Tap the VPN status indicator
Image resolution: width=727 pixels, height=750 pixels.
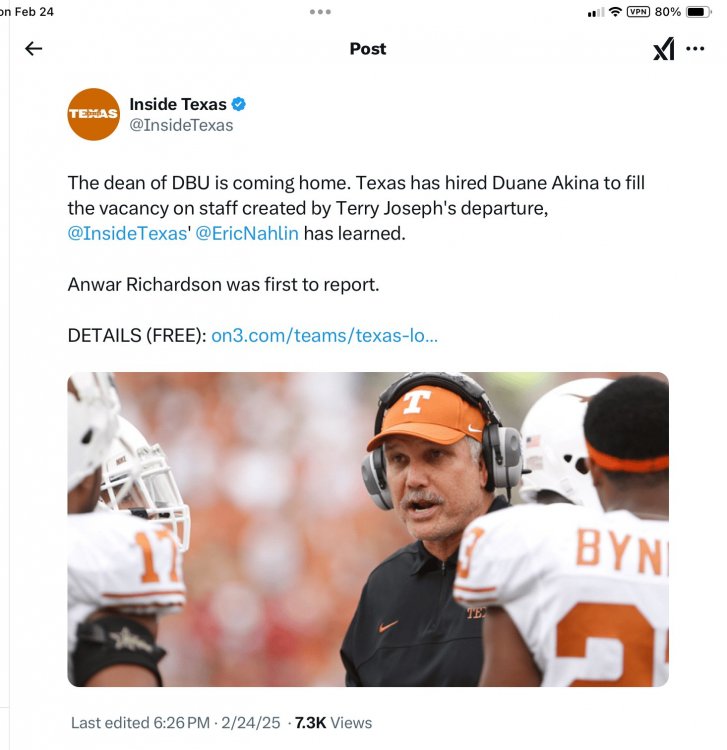point(639,11)
